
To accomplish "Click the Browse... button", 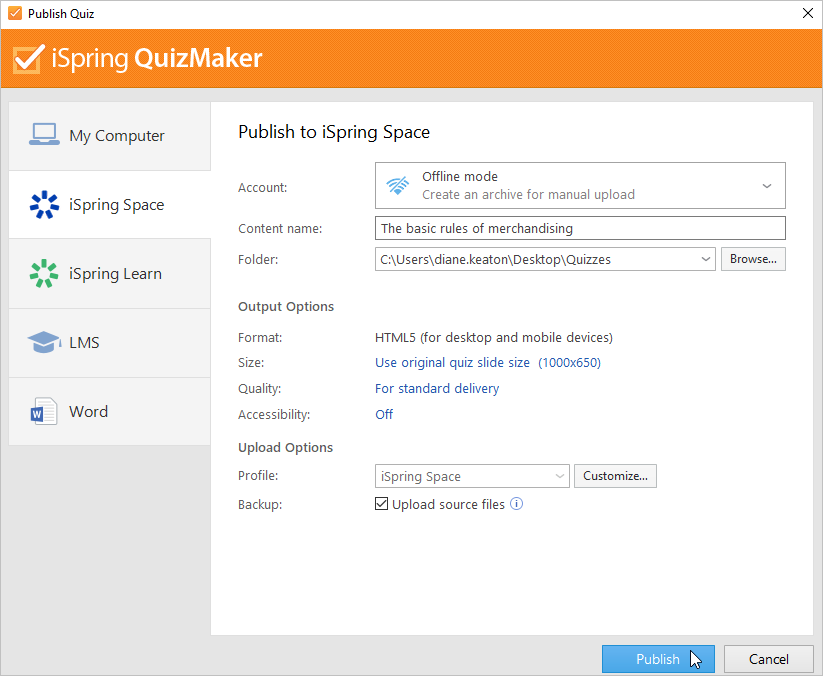I will (x=753, y=259).
